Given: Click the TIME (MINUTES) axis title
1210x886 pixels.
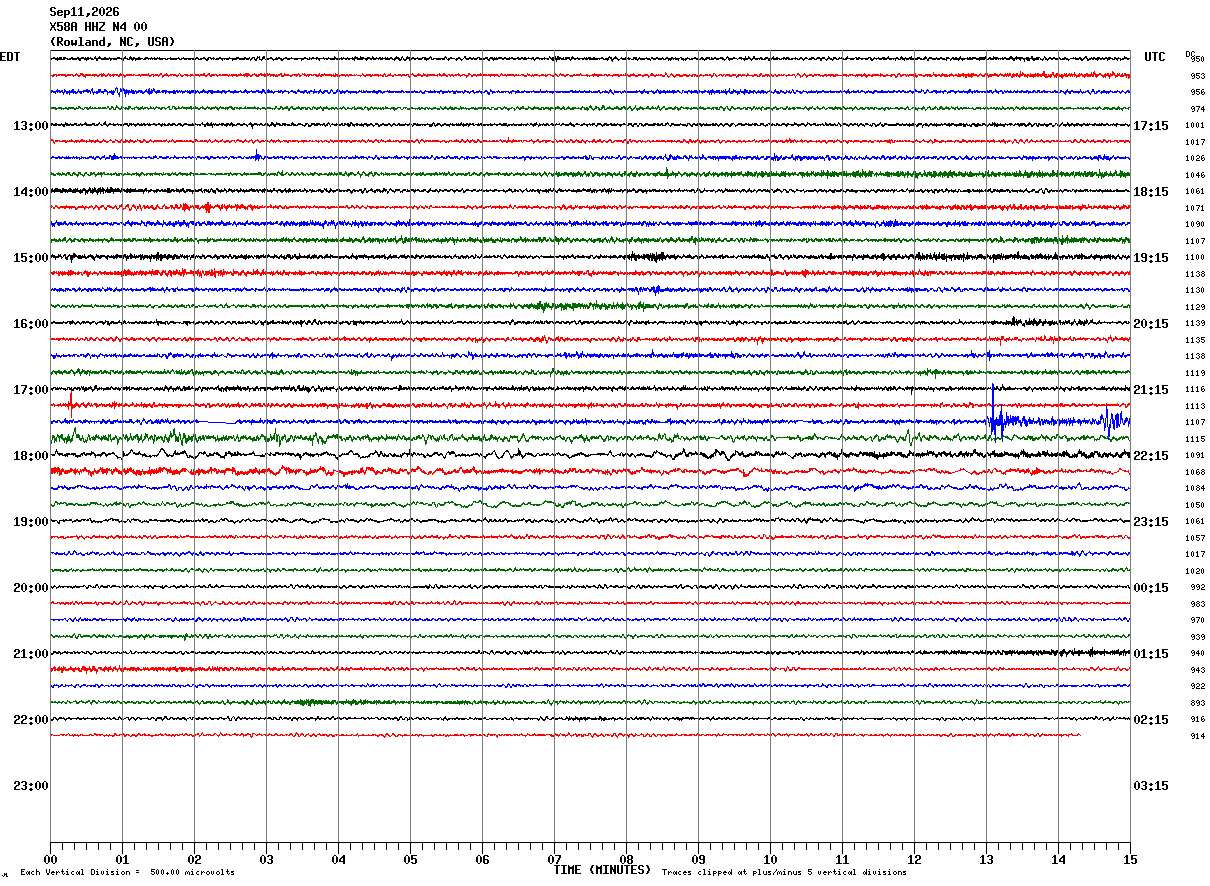Looking at the screenshot, I should [602, 870].
